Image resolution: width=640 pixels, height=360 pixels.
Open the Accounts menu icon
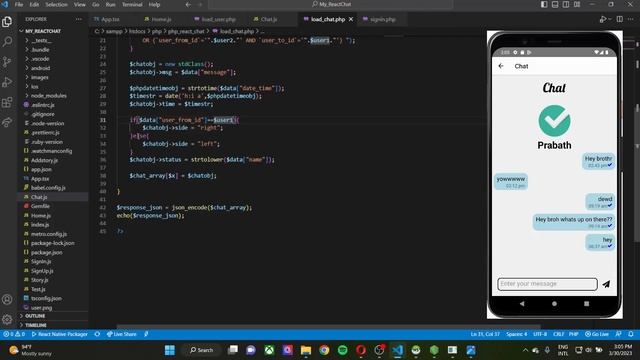click(7, 300)
